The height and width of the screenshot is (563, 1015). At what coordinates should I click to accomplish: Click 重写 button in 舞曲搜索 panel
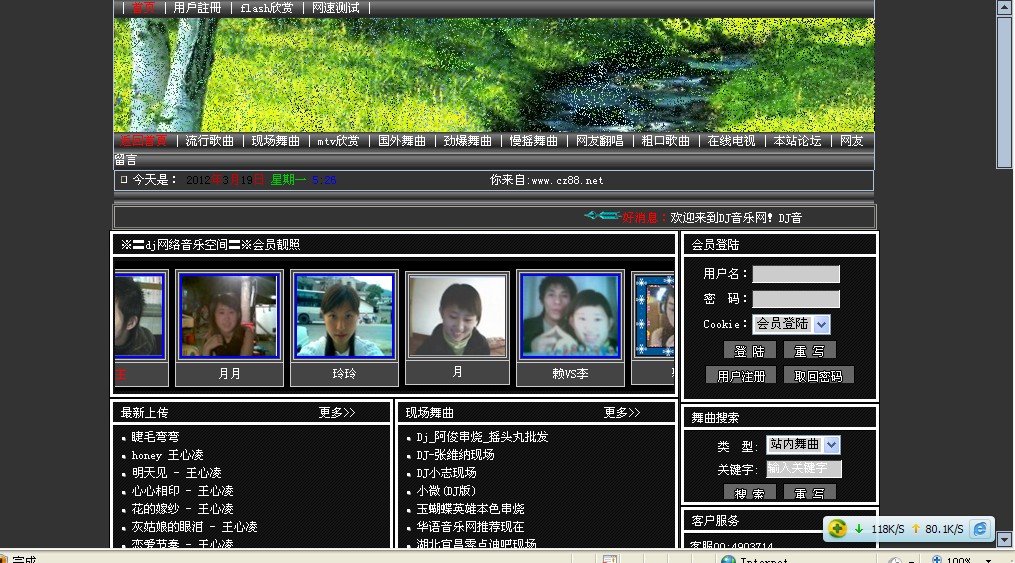pyautogui.click(x=809, y=493)
